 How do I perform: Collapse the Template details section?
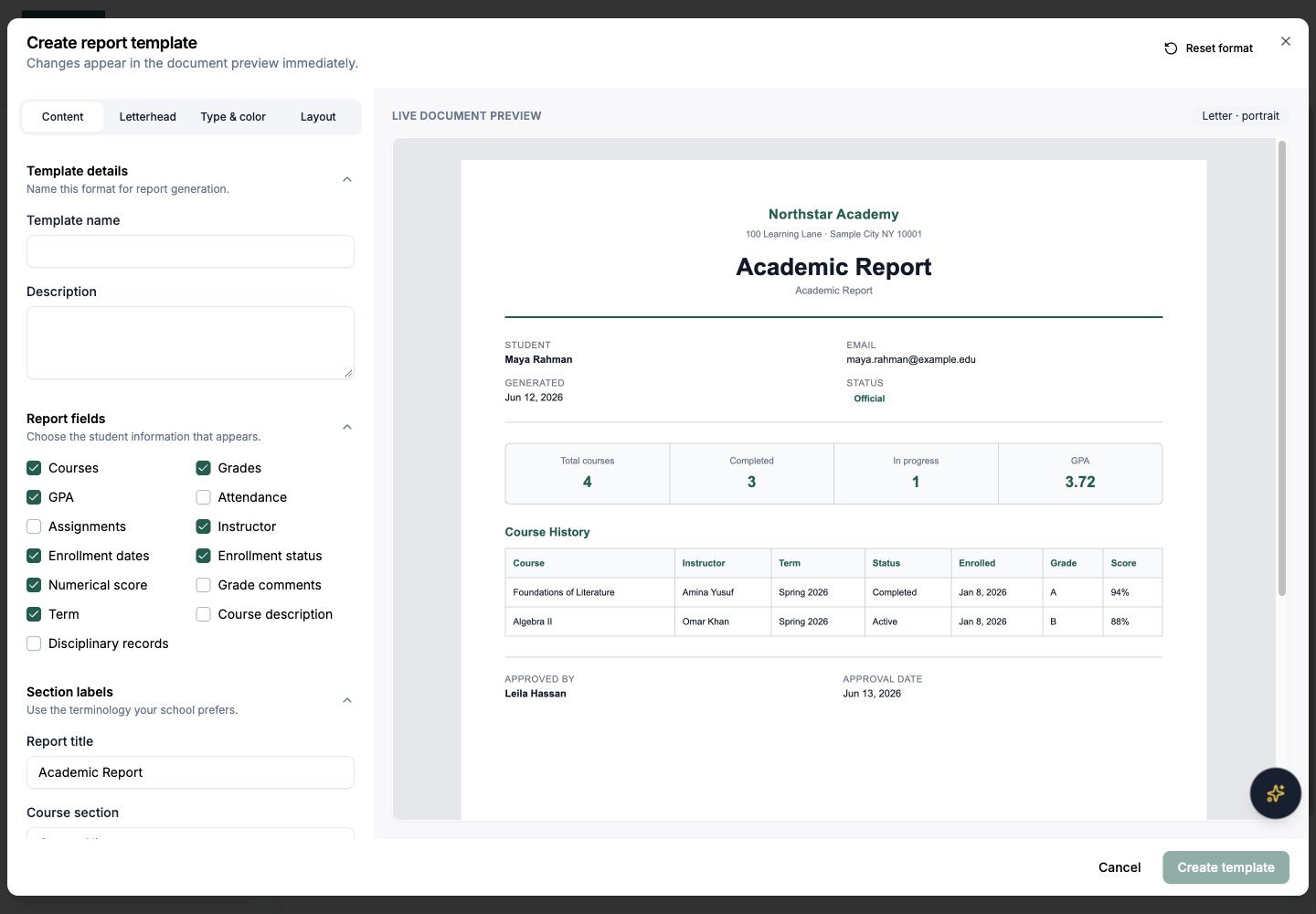coord(347,179)
